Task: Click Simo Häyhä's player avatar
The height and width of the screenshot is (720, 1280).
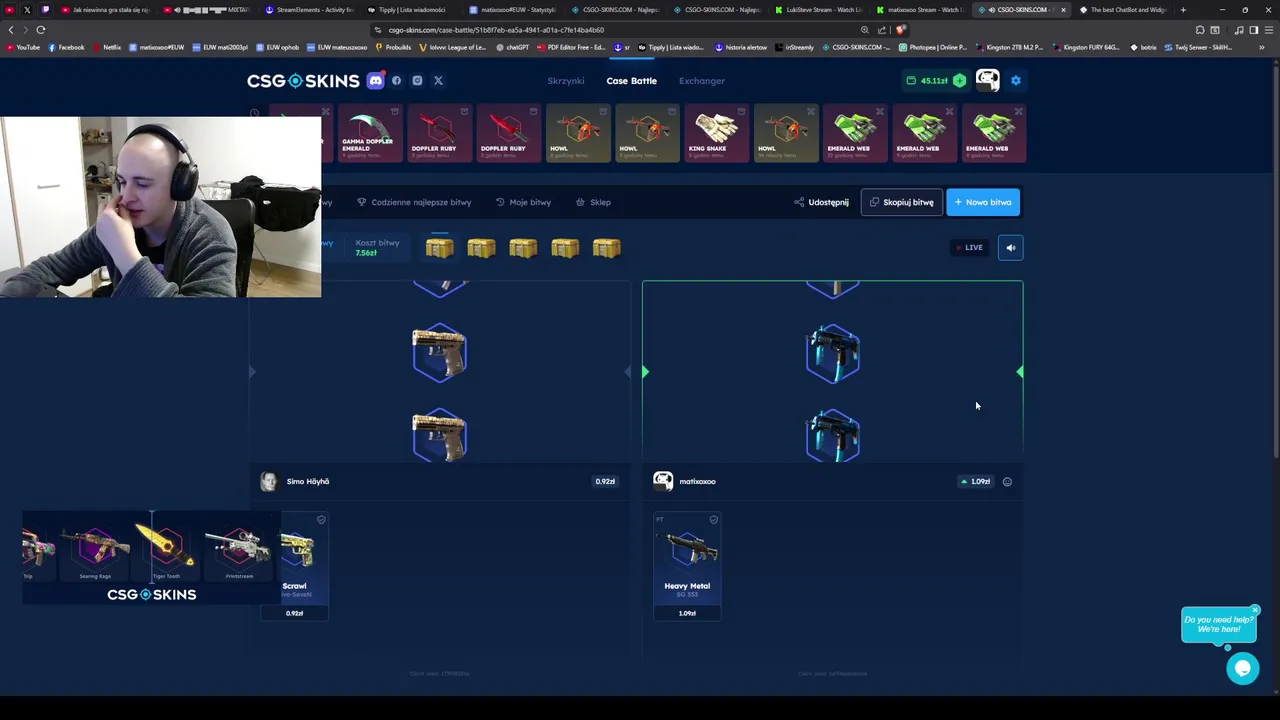Action: 268,482
